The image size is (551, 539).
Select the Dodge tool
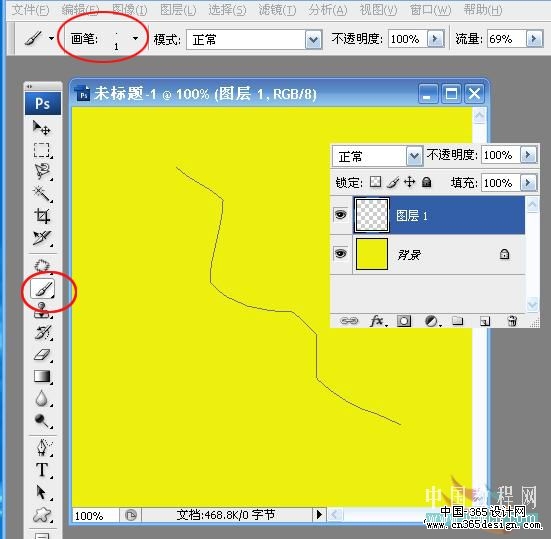tap(42, 420)
